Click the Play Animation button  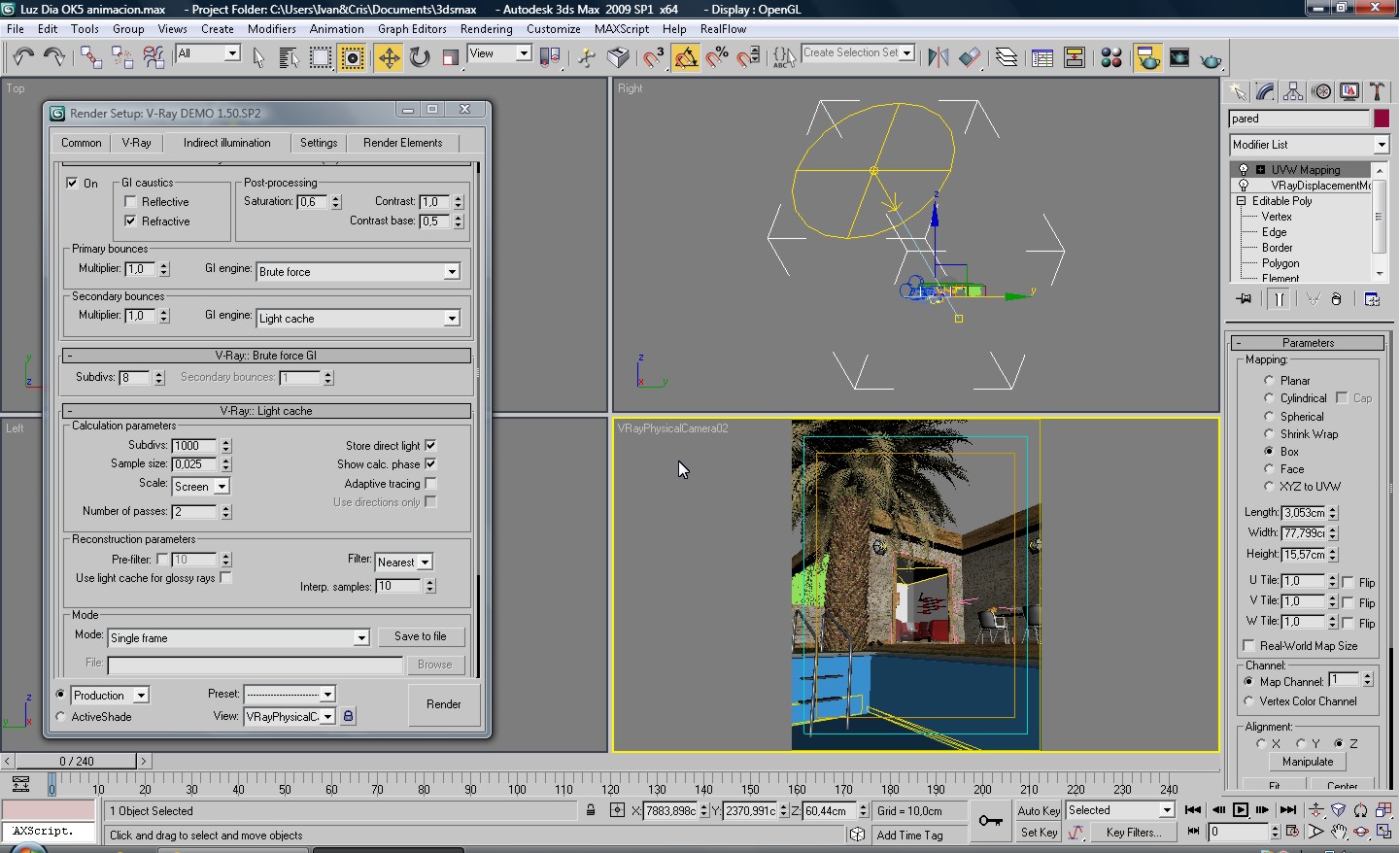[x=1241, y=810]
